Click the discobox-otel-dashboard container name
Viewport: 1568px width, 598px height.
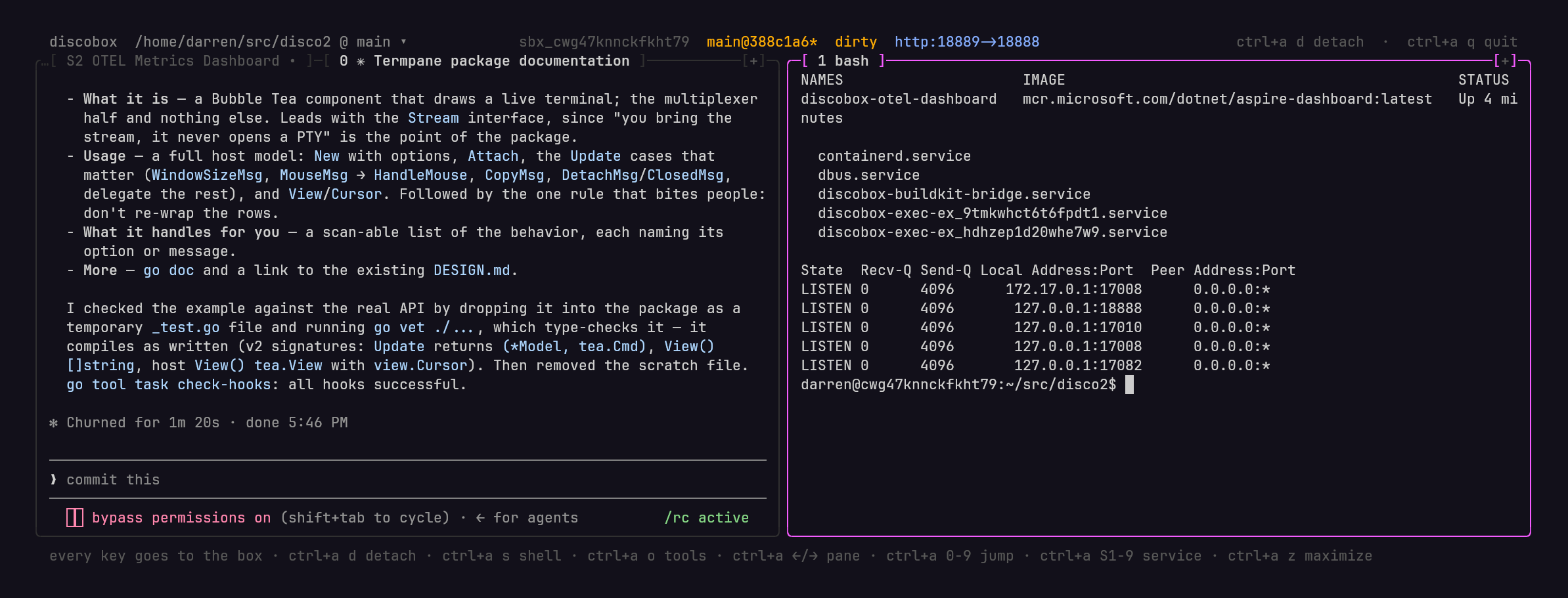(x=899, y=99)
